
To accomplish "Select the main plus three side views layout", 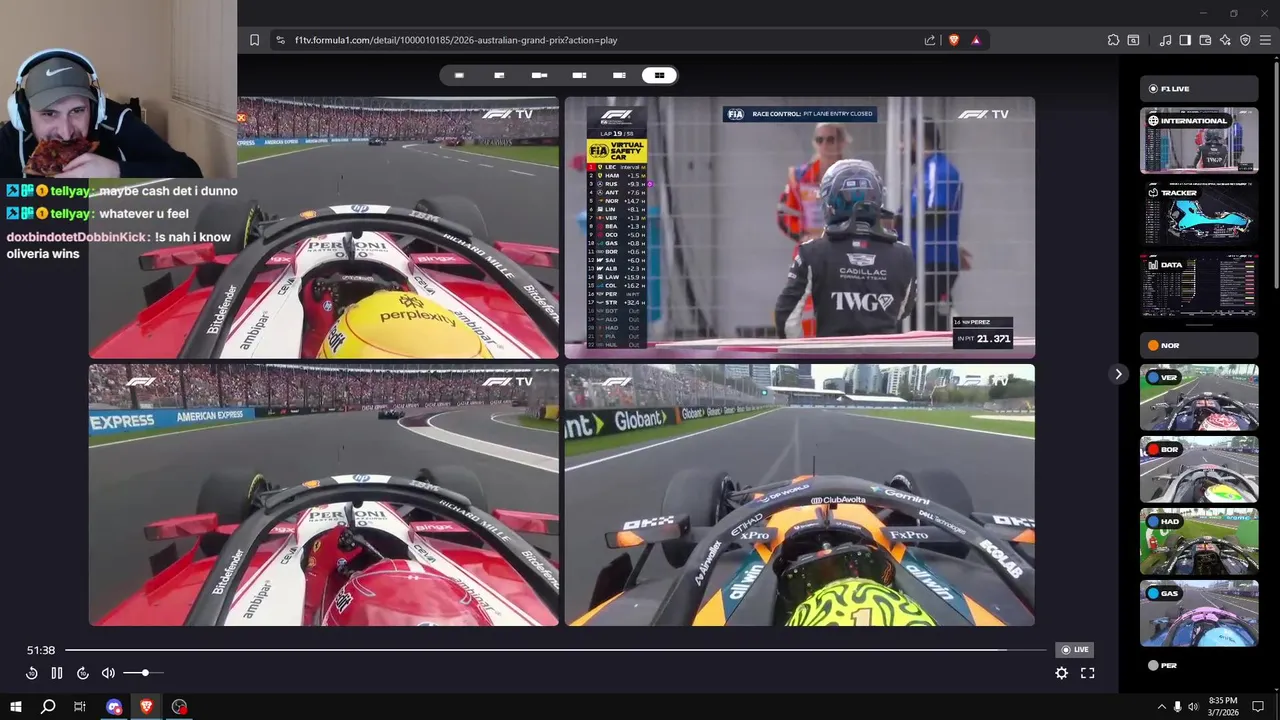I will click(619, 75).
